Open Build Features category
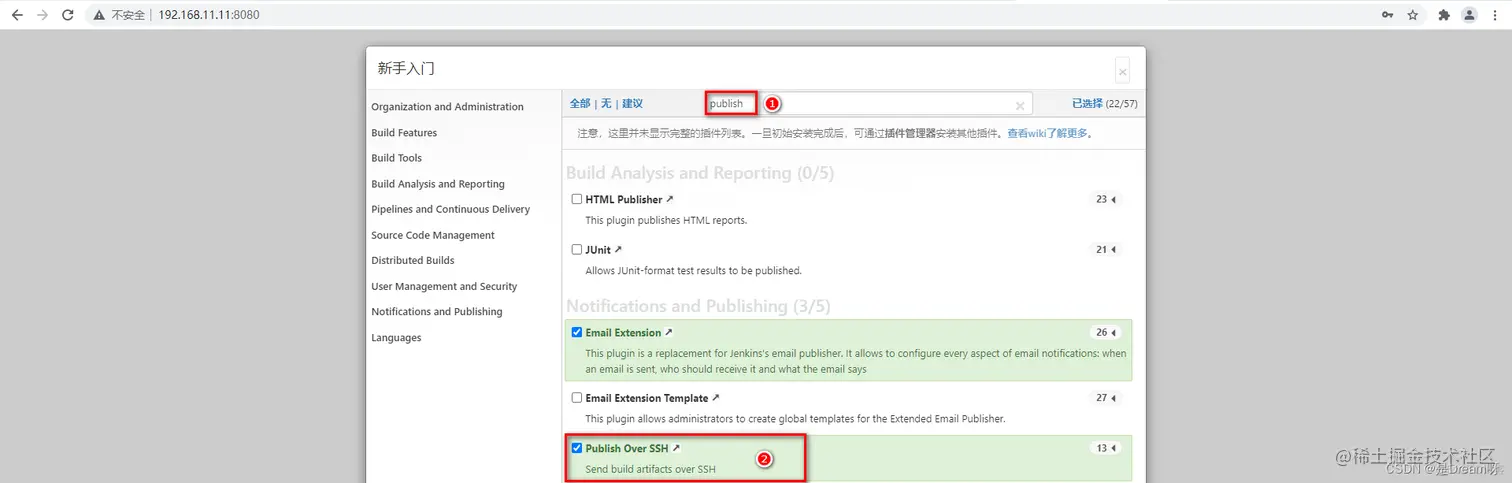 pos(404,132)
